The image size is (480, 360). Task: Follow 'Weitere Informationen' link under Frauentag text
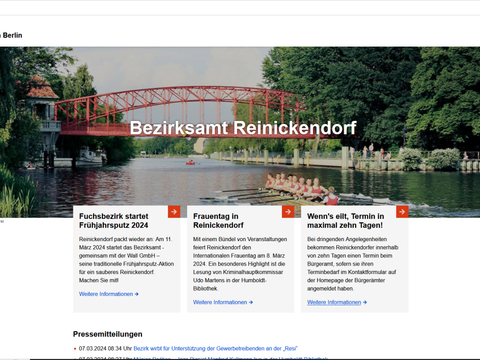(223, 302)
